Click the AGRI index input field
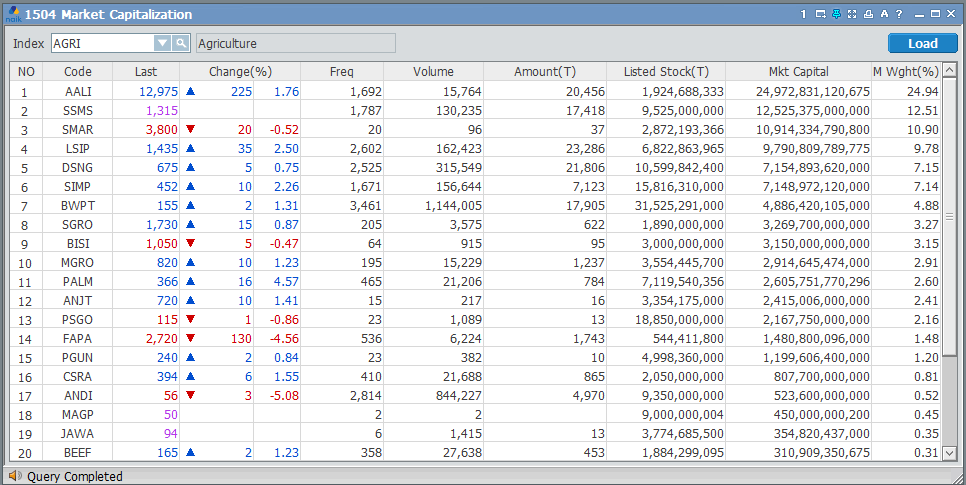The width and height of the screenshot is (966, 485). click(101, 43)
